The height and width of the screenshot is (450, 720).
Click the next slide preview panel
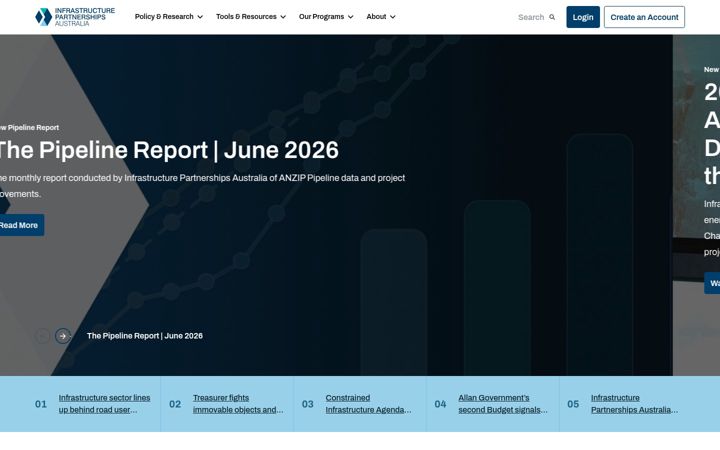pyautogui.click(x=696, y=205)
